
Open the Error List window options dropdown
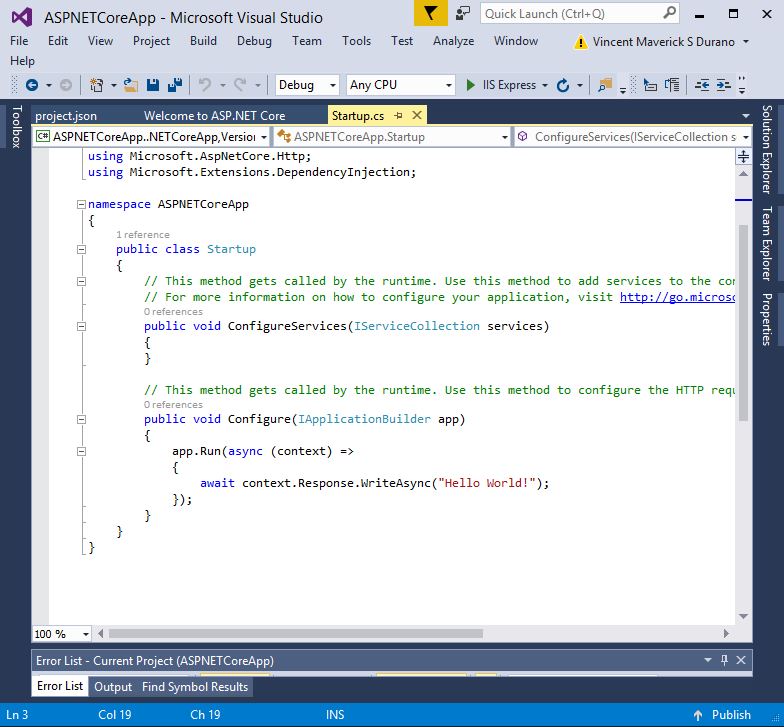(x=708, y=660)
